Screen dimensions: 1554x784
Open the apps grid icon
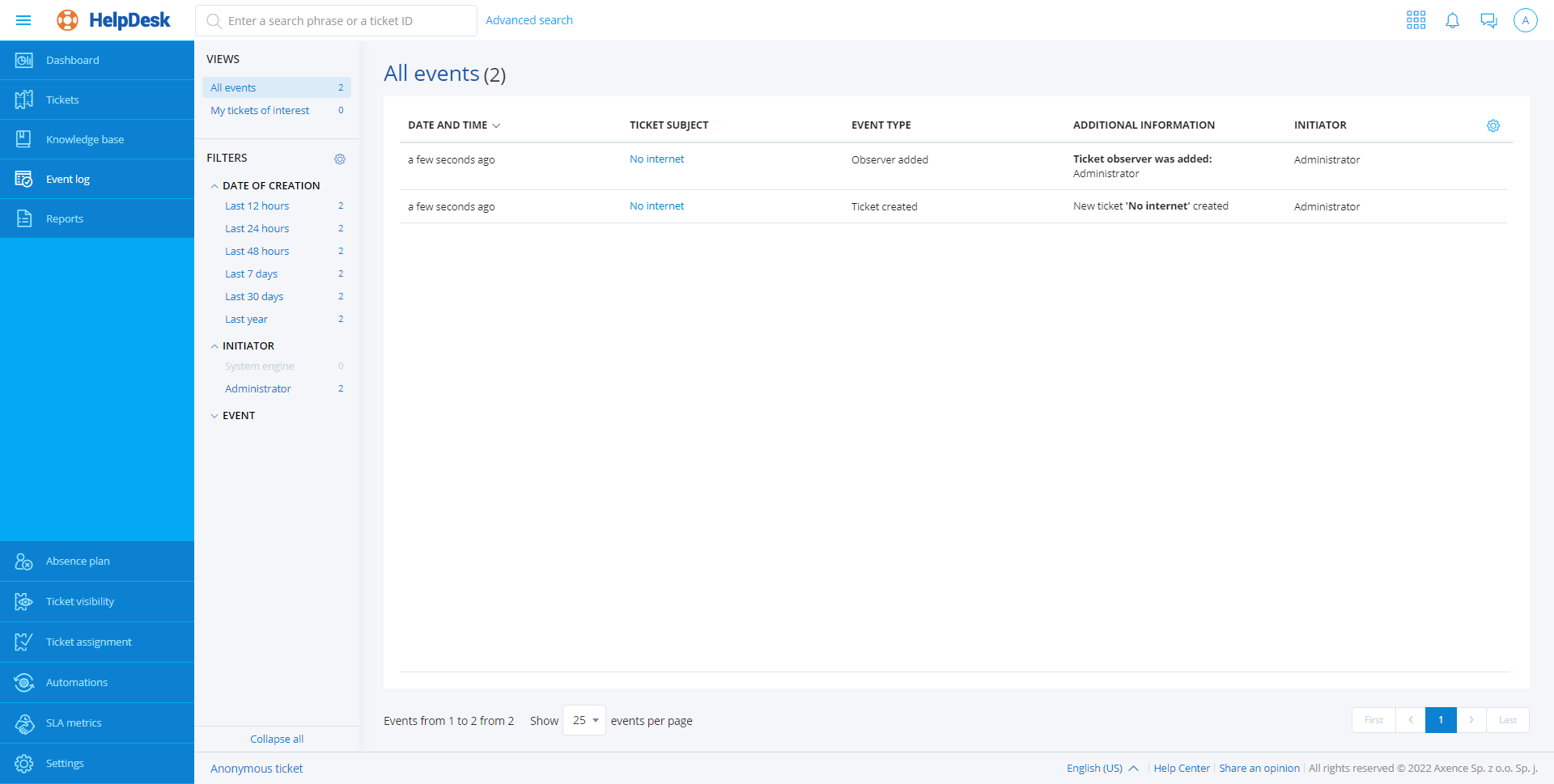point(1416,20)
